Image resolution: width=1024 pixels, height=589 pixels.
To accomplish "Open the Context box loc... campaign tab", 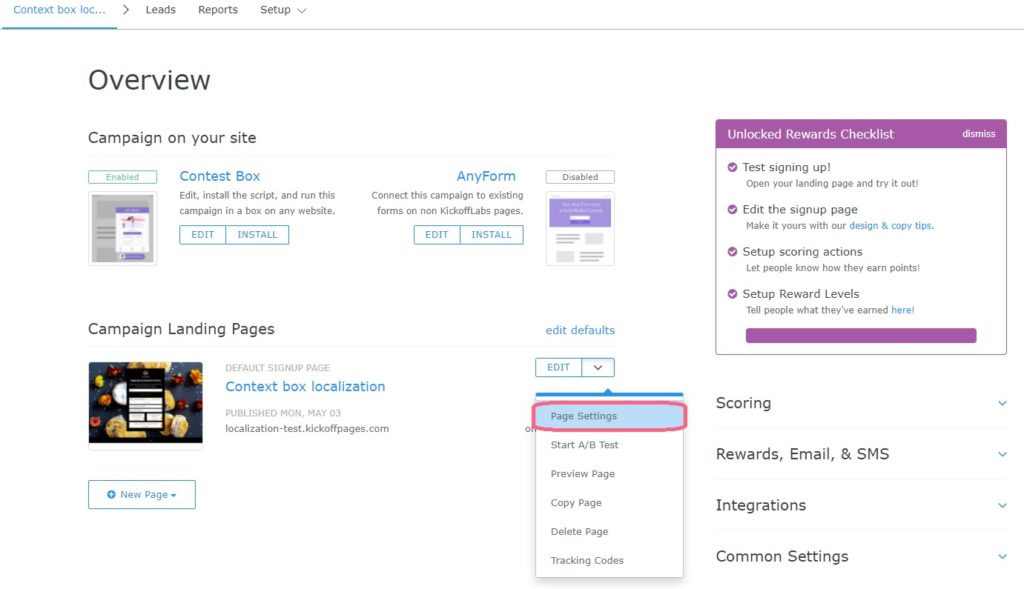I will coord(59,10).
